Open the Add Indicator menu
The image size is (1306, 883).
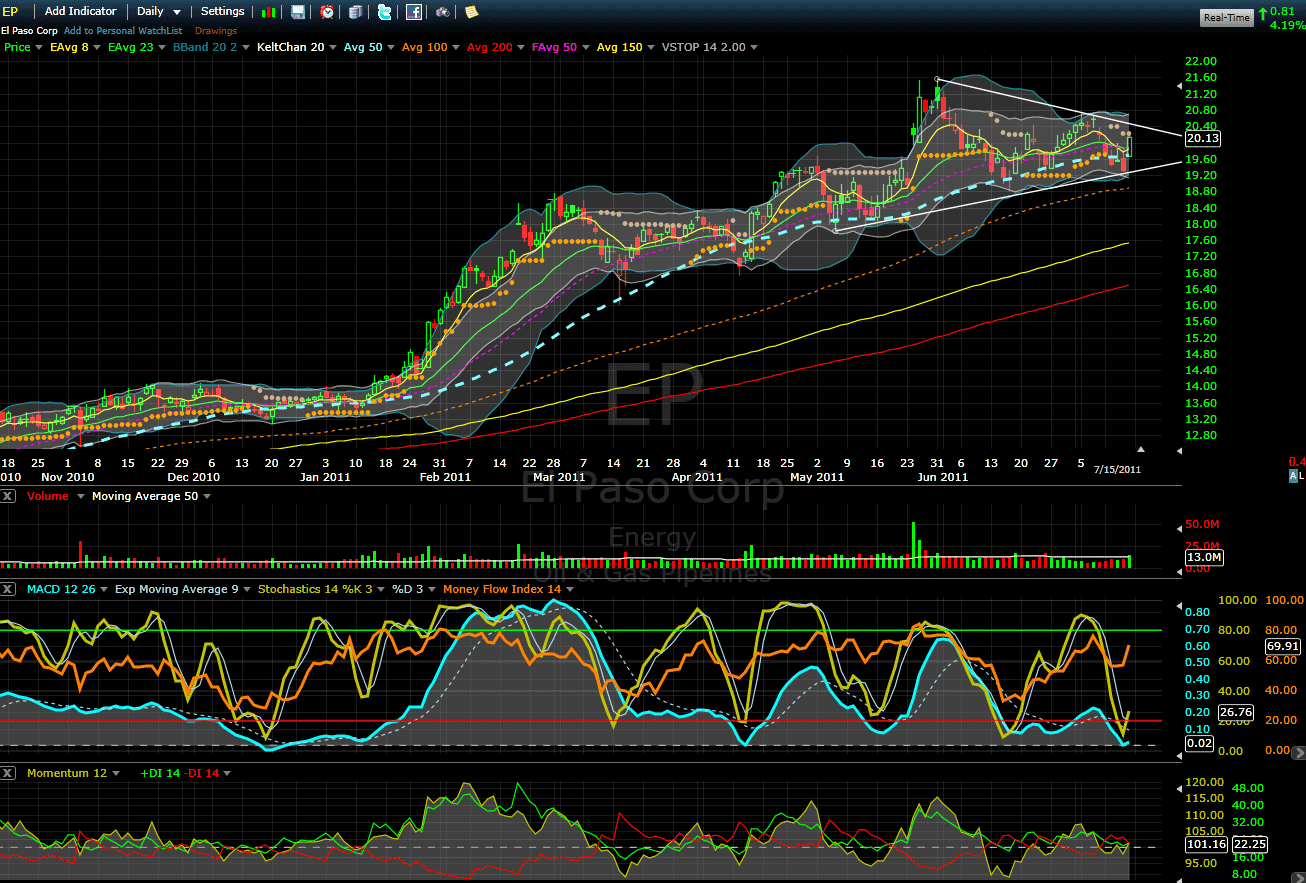click(x=80, y=12)
